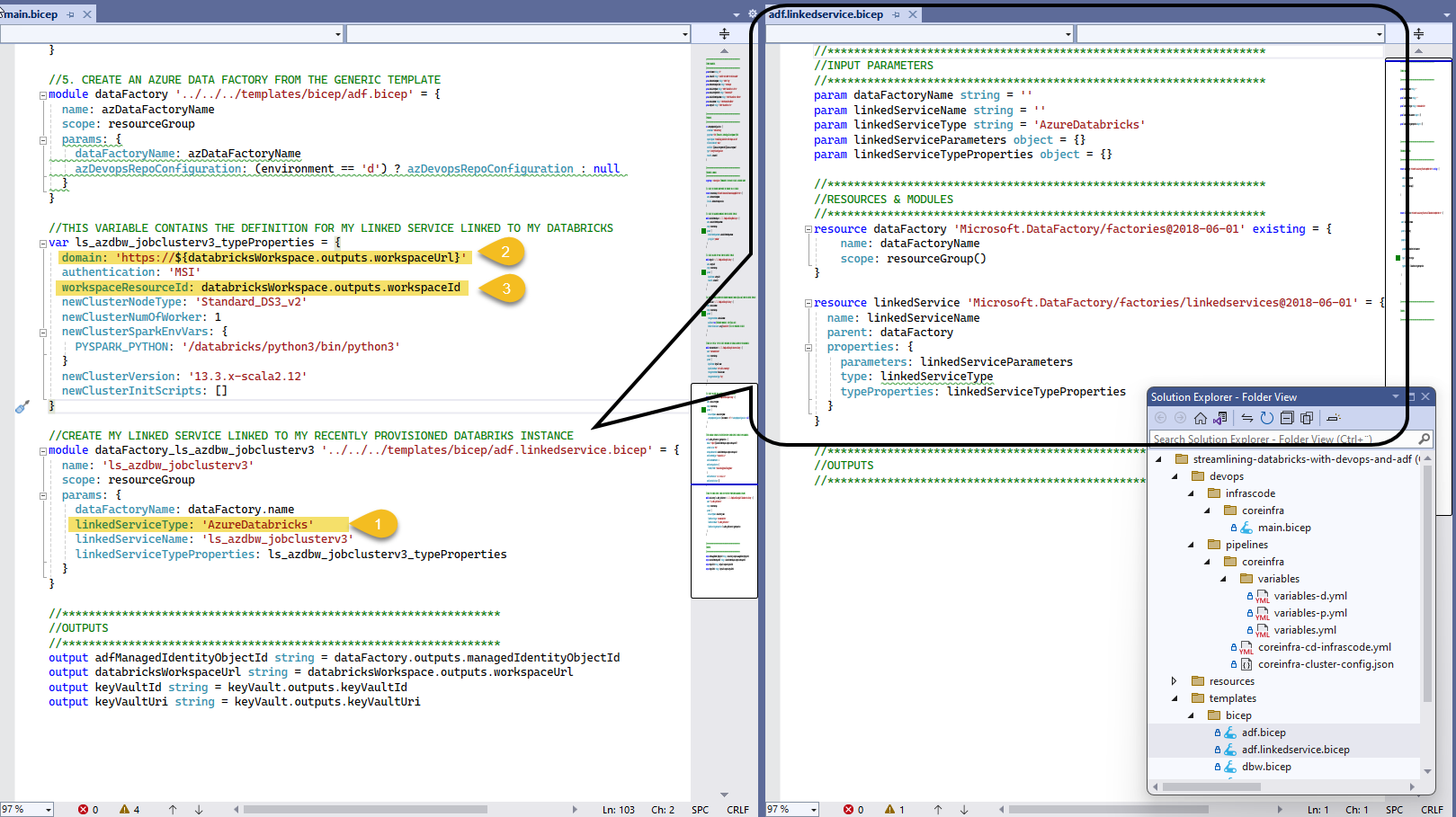Collapse the newClusterSparkEnvVars block
This screenshot has width=1456, height=817.
(x=42, y=333)
